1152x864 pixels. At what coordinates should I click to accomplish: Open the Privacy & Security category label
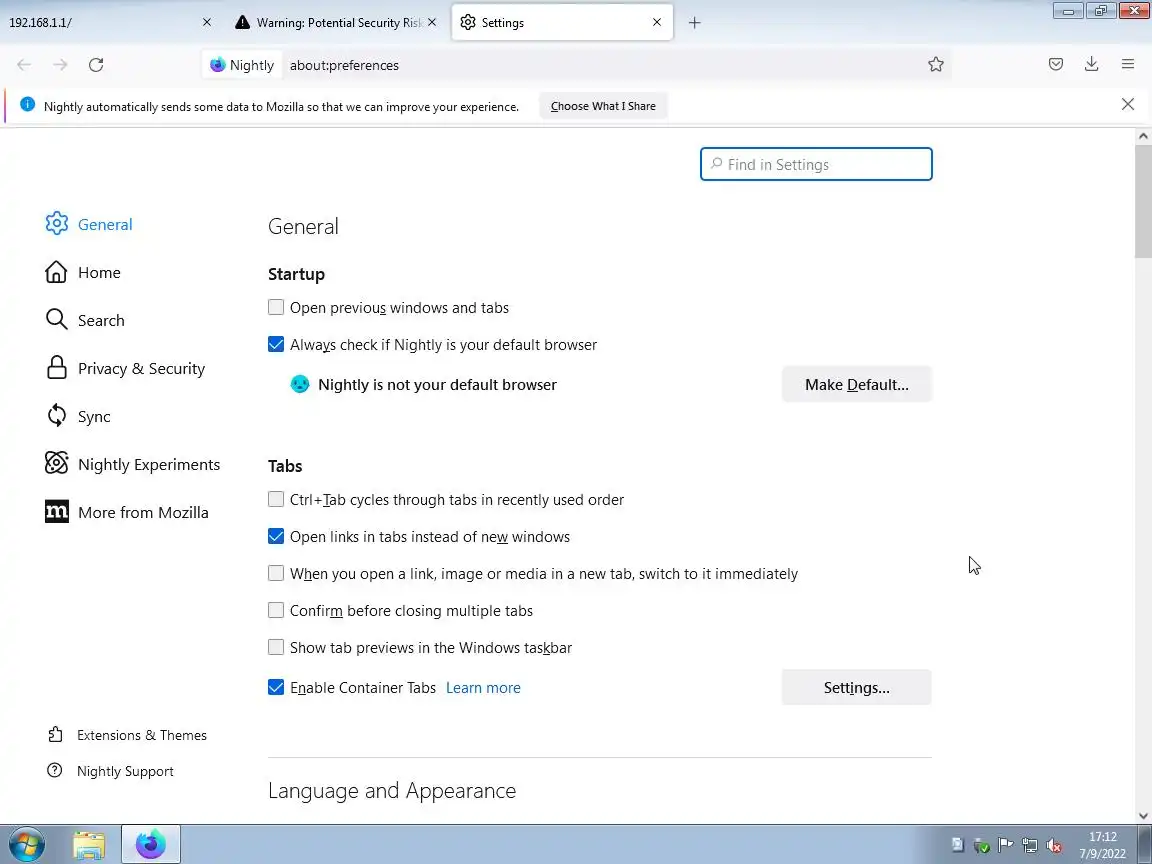pos(141,369)
